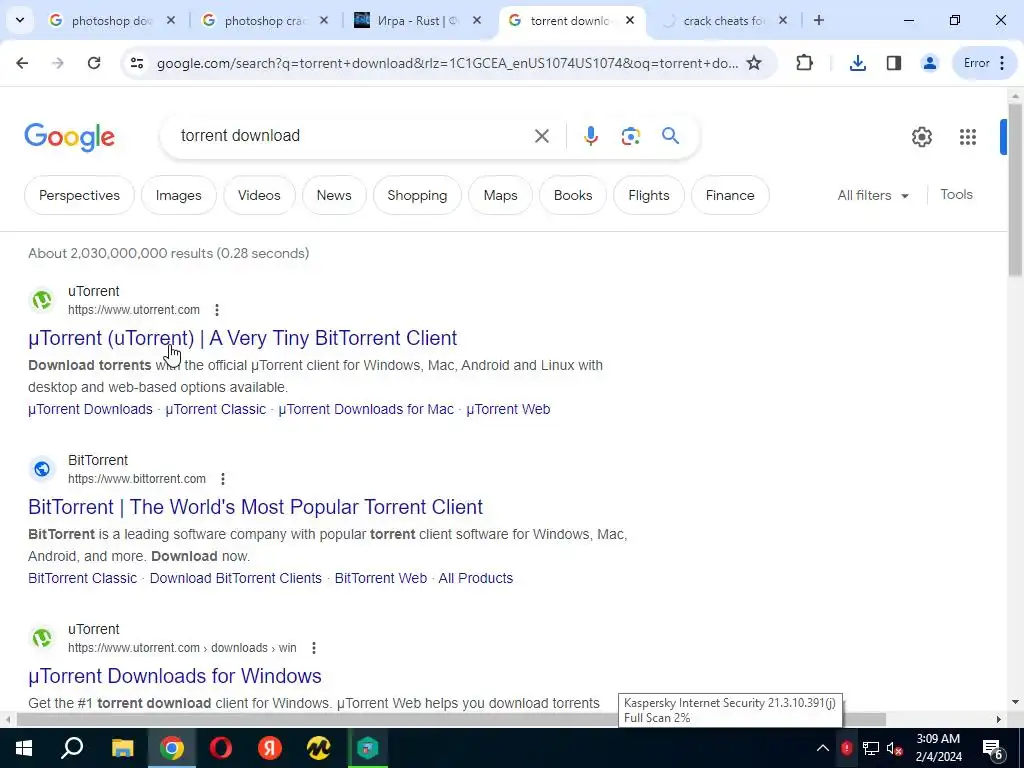1024x768 pixels.
Task: Open the All Products sitelink
Action: pos(475,579)
